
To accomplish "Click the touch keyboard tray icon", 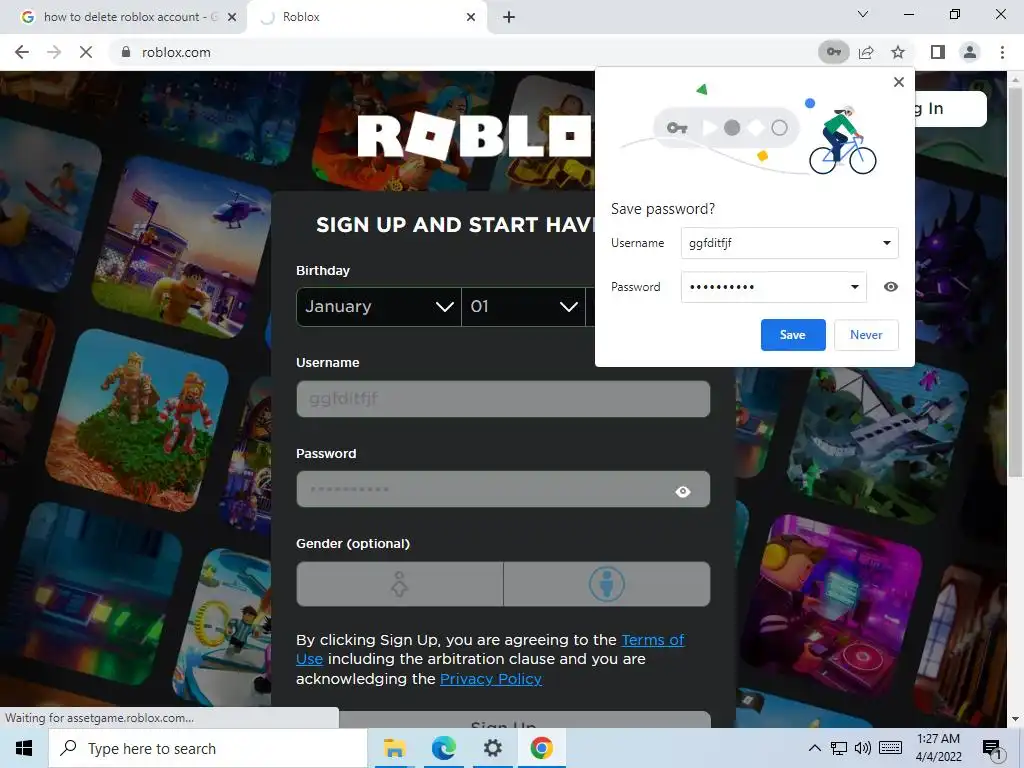I will click(891, 748).
